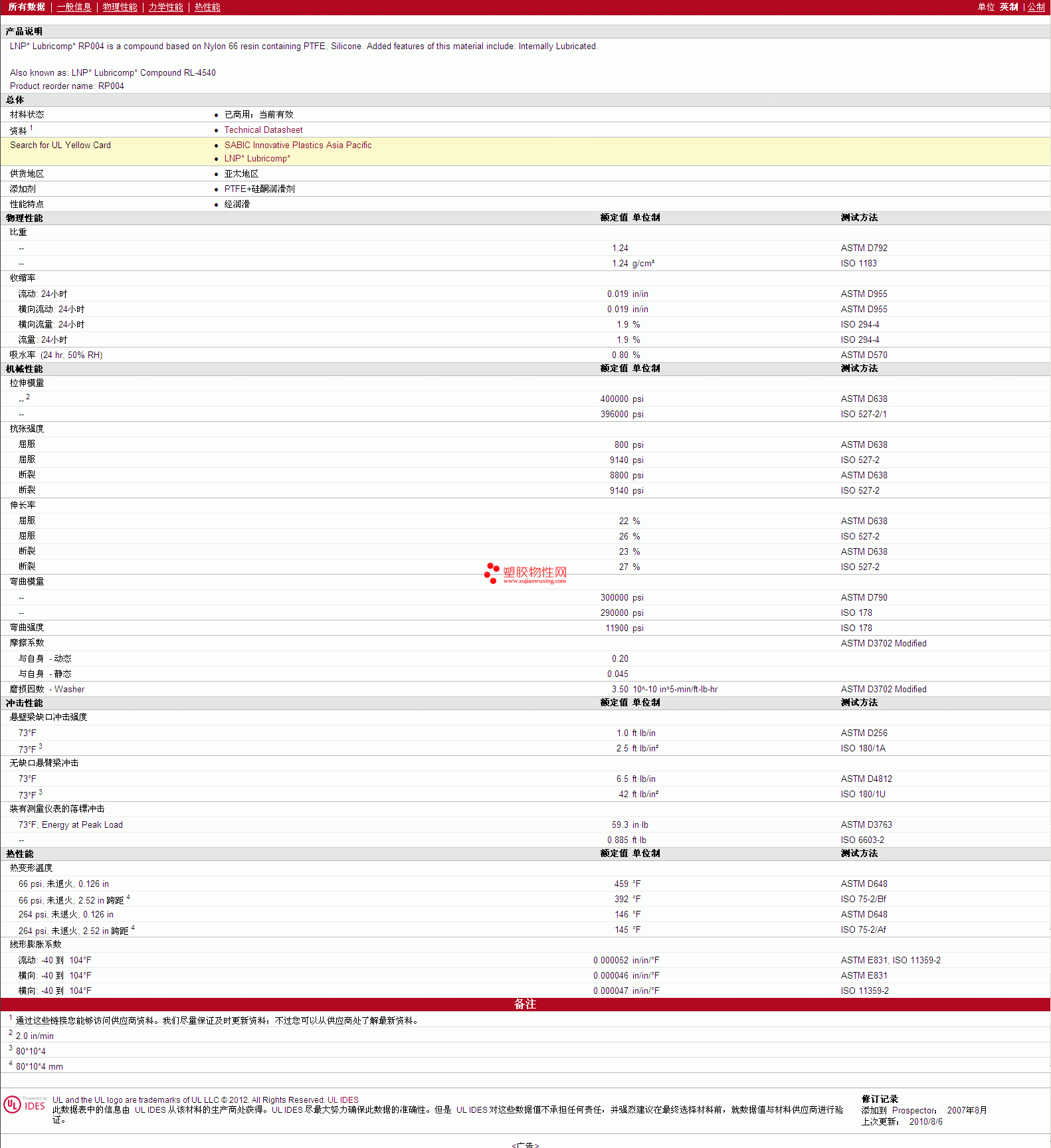
Task: Click the ISO 75-2/Af test method
Action: pos(863,930)
